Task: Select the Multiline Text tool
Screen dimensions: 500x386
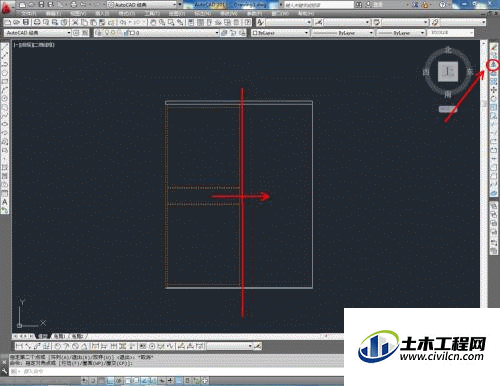Action: [5, 202]
